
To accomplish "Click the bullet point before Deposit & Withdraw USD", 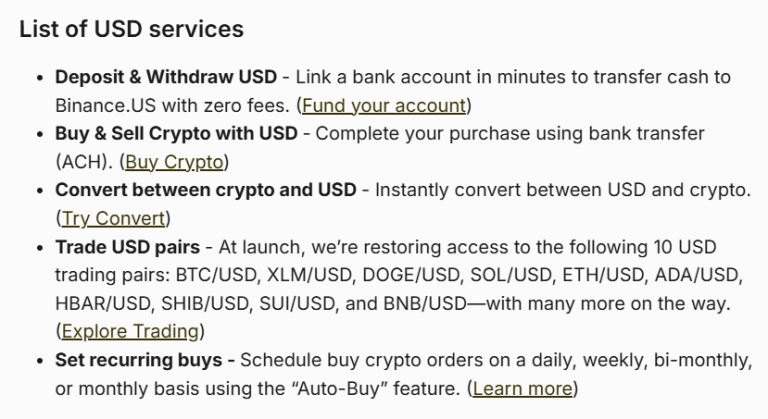I will [x=40, y=77].
